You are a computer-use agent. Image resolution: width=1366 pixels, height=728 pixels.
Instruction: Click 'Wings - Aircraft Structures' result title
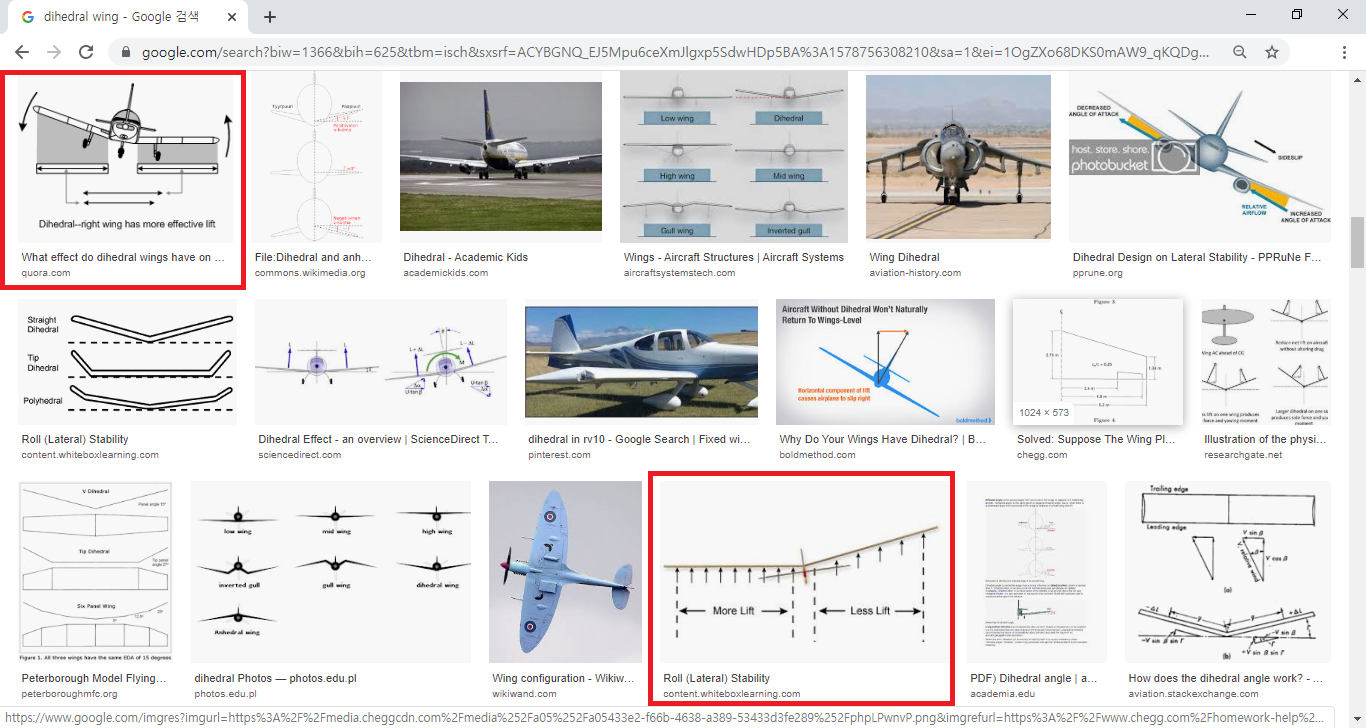[734, 257]
